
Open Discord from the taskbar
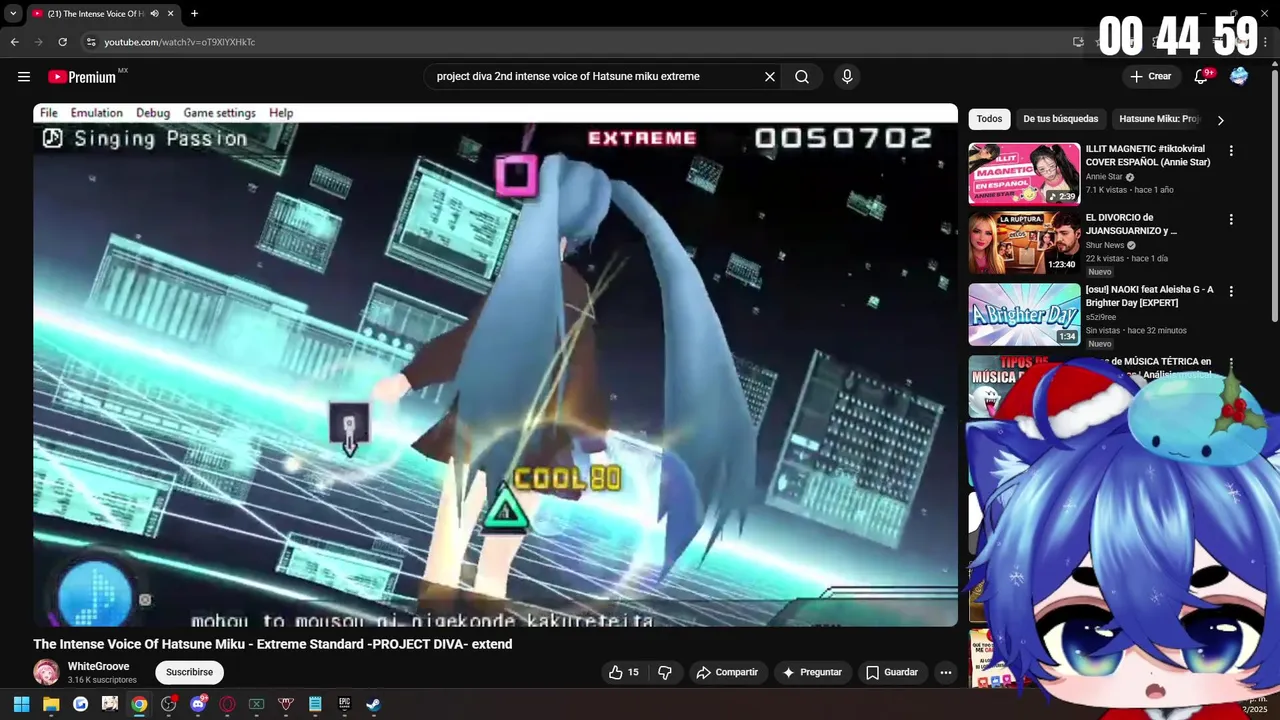tap(198, 704)
